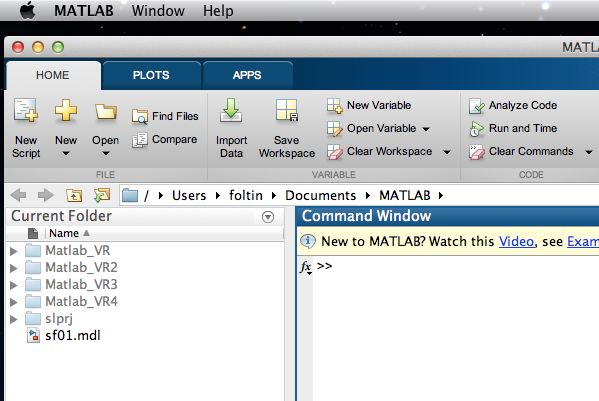Click Users in address path
Screen dimensions: 599x401
[189, 196]
